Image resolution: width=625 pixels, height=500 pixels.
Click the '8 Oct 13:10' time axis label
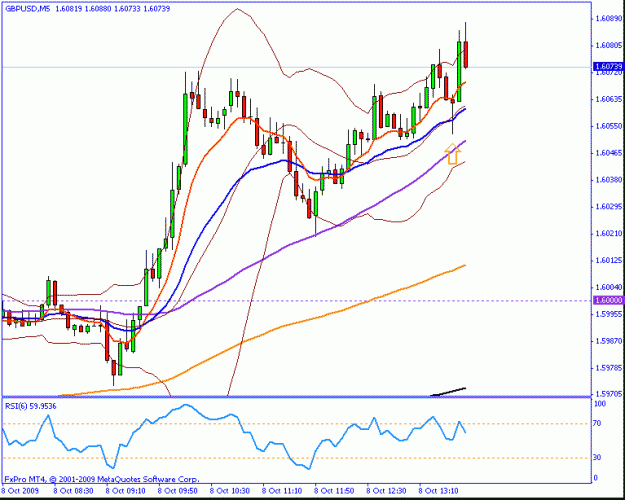(438, 491)
